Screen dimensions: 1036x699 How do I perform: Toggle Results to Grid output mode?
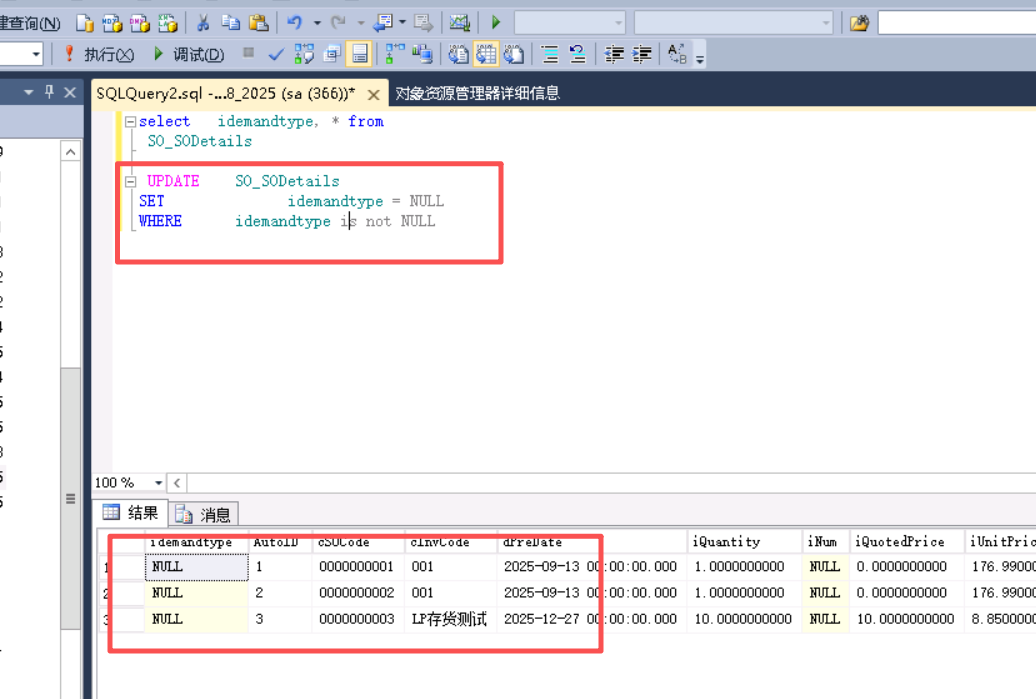486,54
